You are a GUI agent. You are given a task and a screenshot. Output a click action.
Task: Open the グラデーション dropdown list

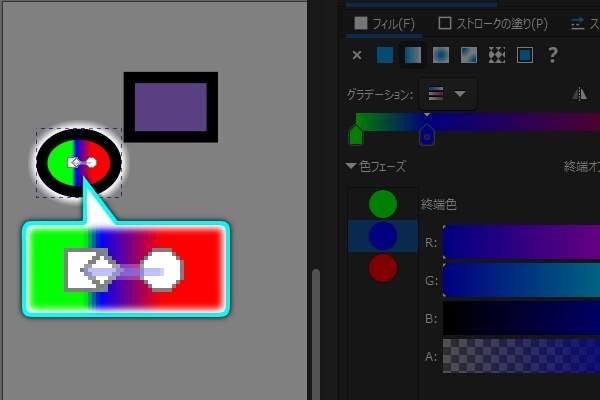[x=448, y=94]
